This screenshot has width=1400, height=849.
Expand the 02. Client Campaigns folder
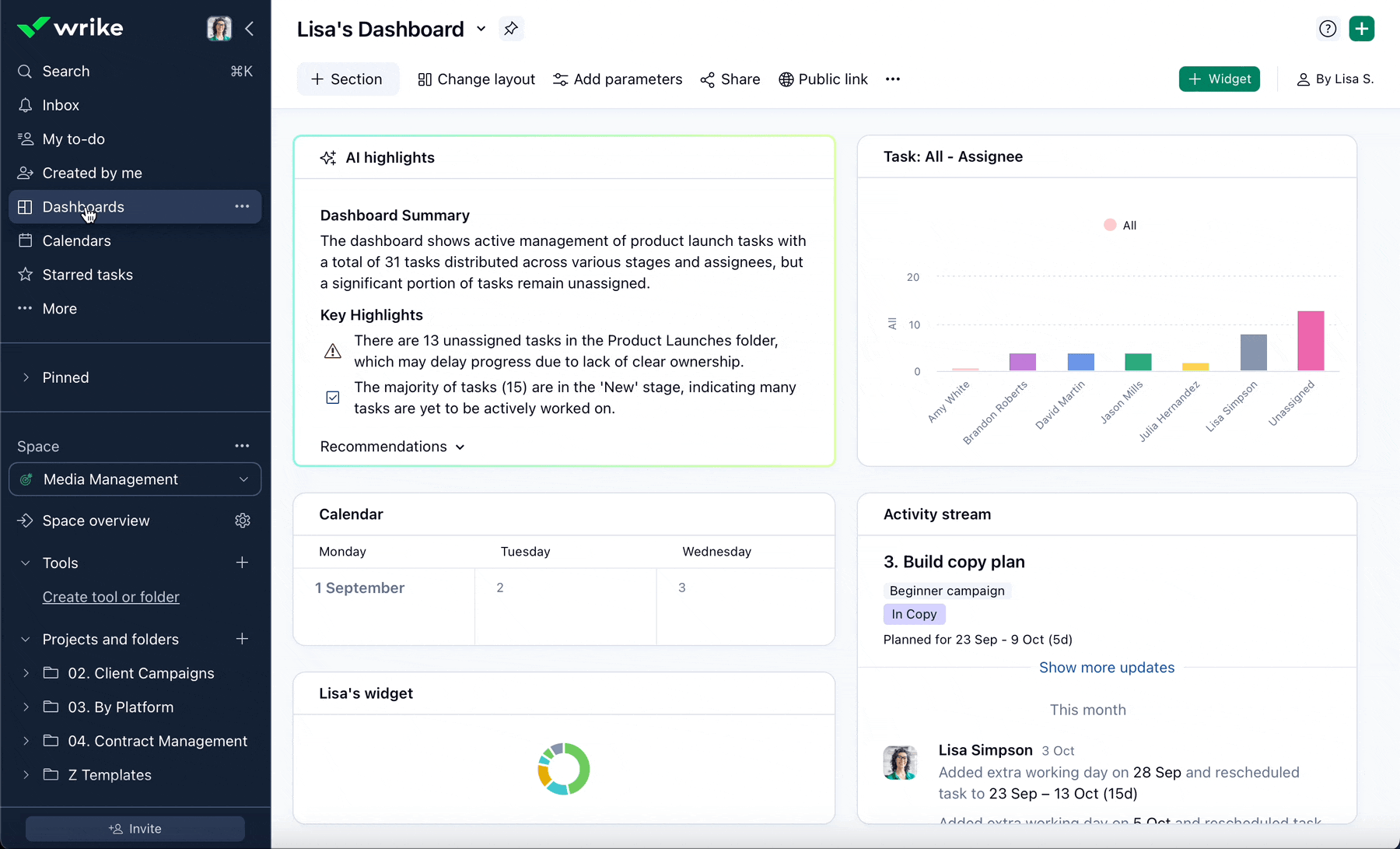(x=26, y=673)
